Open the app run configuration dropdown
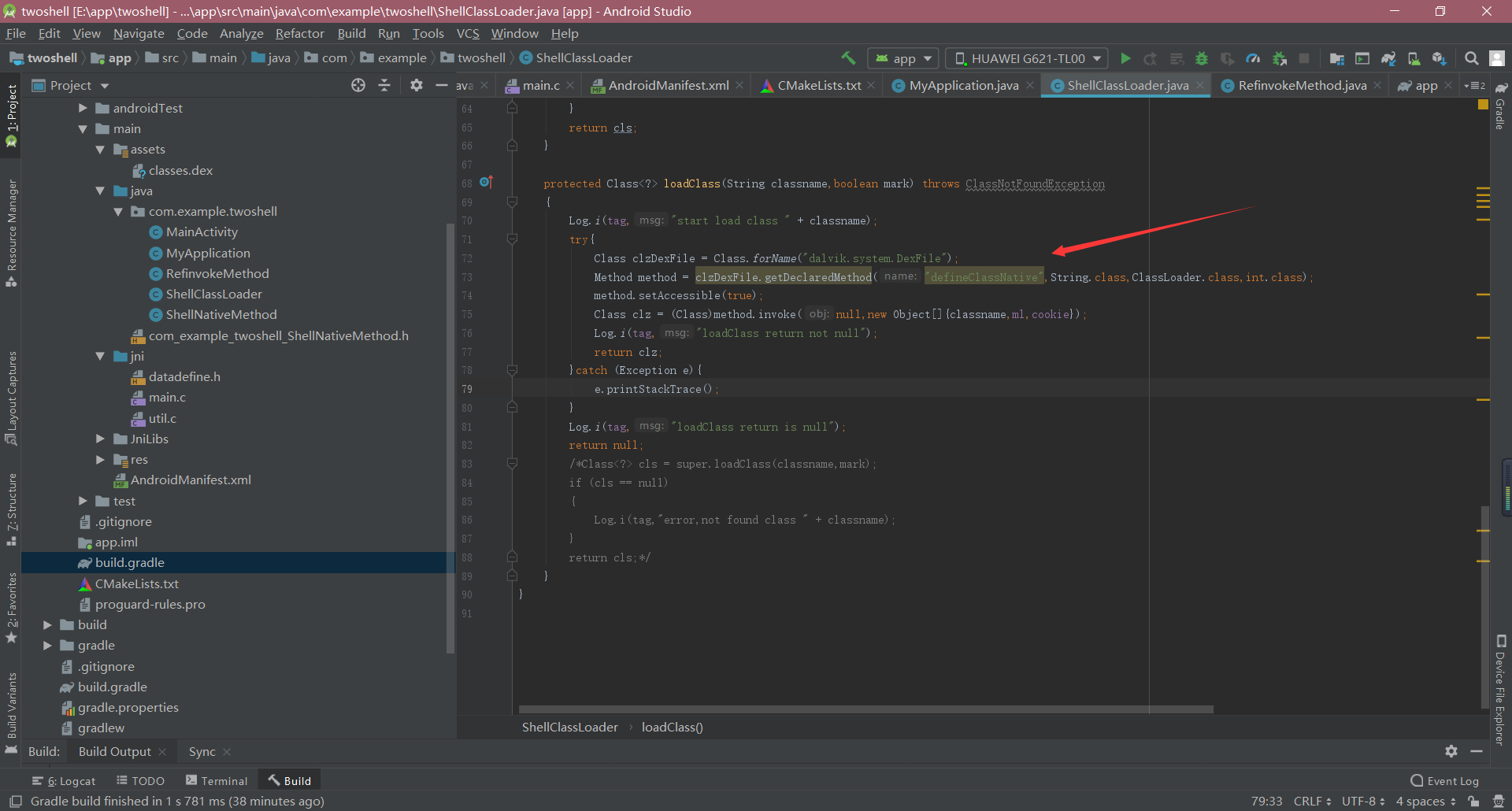Viewport: 1512px width, 811px height. [x=904, y=58]
